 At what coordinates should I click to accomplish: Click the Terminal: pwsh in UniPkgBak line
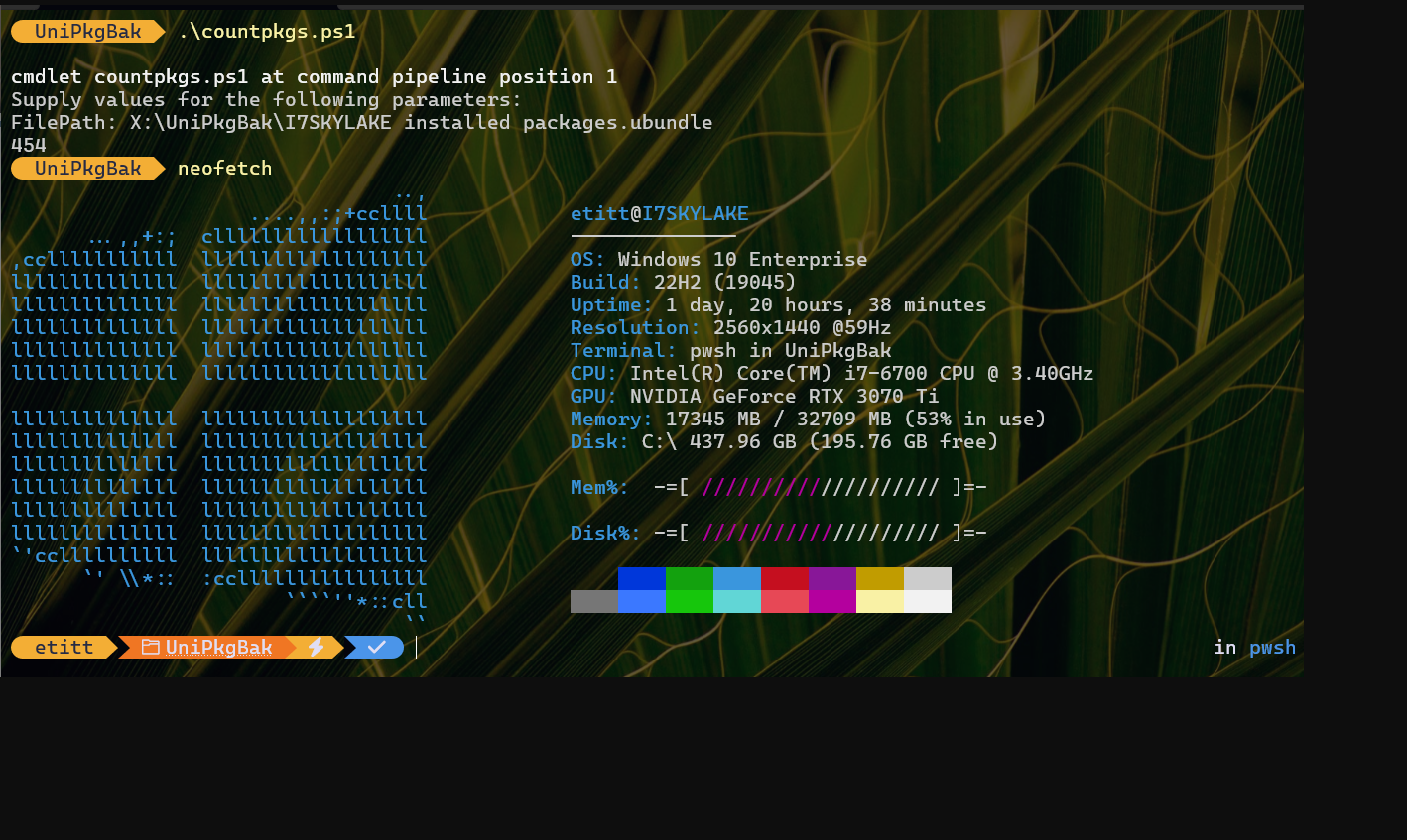(731, 351)
